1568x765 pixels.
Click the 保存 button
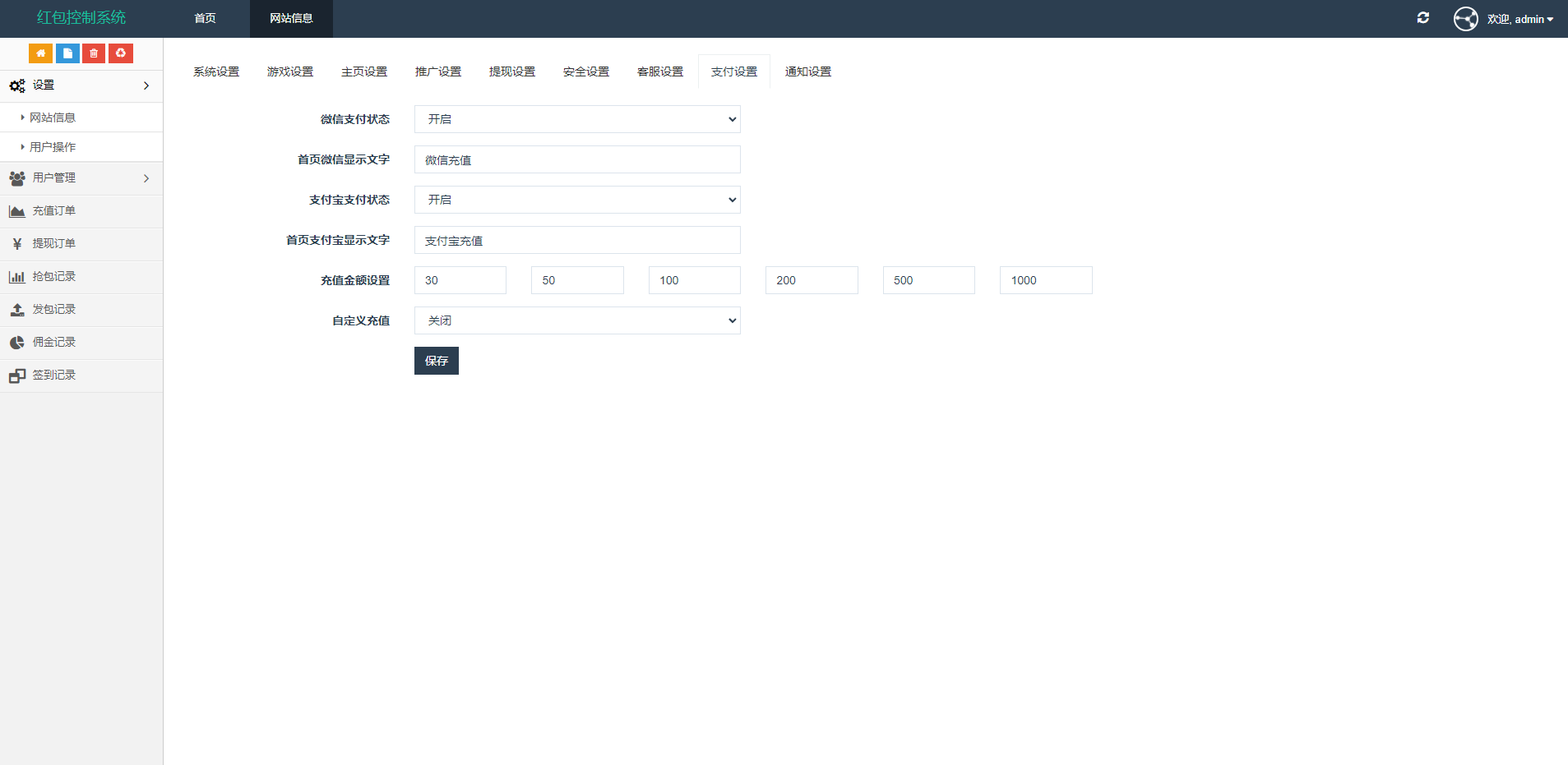click(x=437, y=361)
